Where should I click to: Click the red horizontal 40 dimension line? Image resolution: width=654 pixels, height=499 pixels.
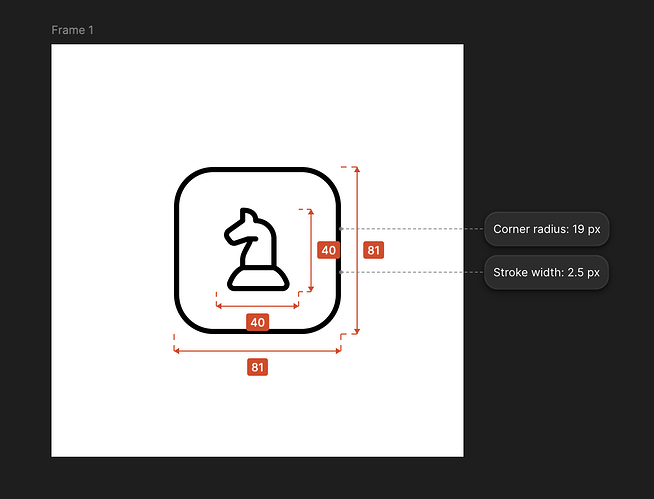coord(235,305)
